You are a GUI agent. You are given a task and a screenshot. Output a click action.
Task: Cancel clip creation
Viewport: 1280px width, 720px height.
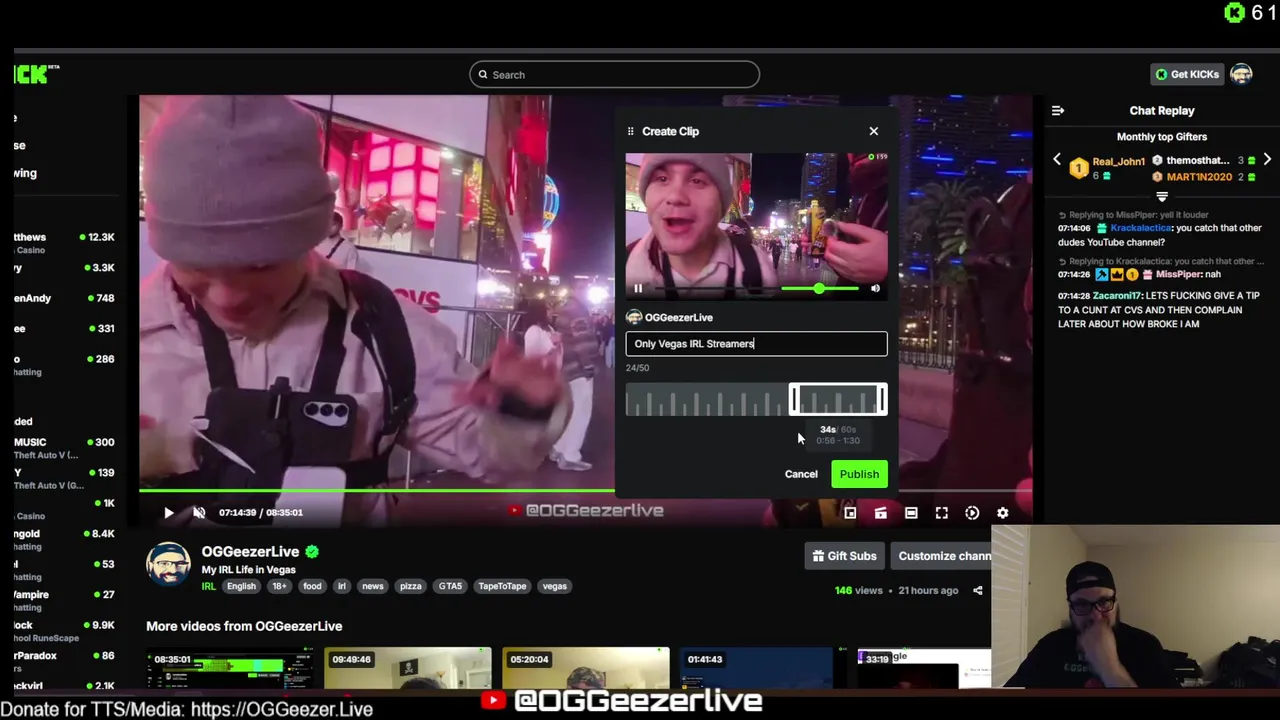(x=801, y=474)
